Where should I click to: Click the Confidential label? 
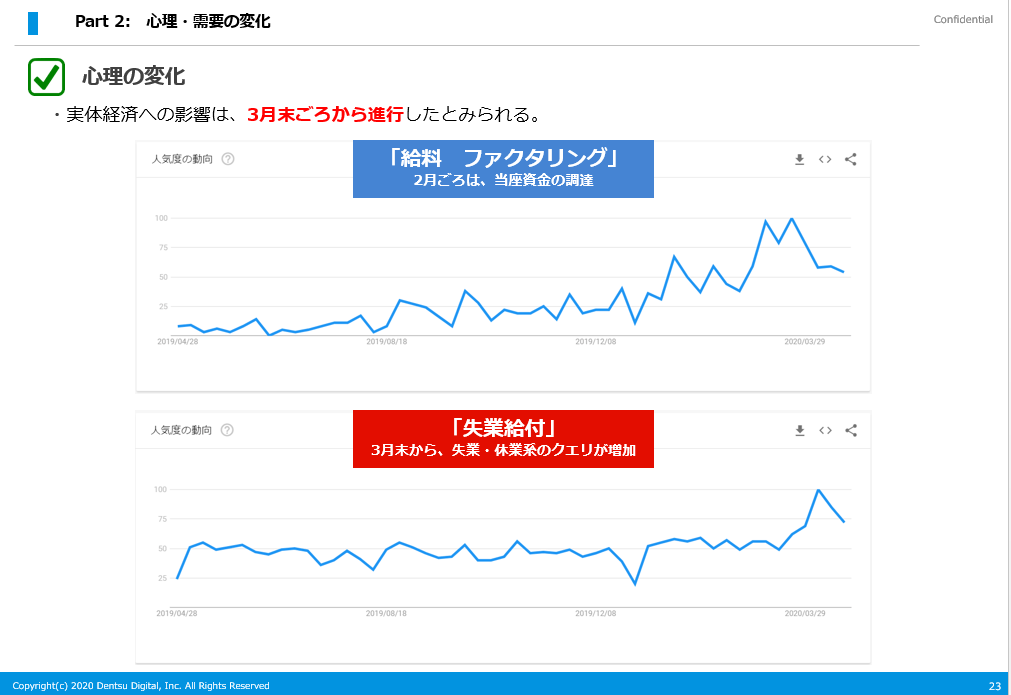point(962,20)
